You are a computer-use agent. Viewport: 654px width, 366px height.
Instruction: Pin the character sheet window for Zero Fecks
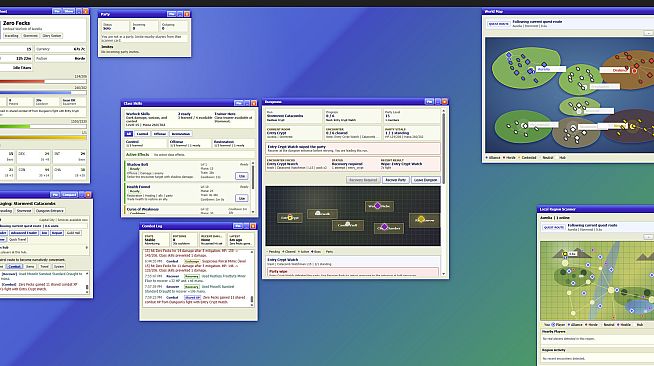click(57, 11)
